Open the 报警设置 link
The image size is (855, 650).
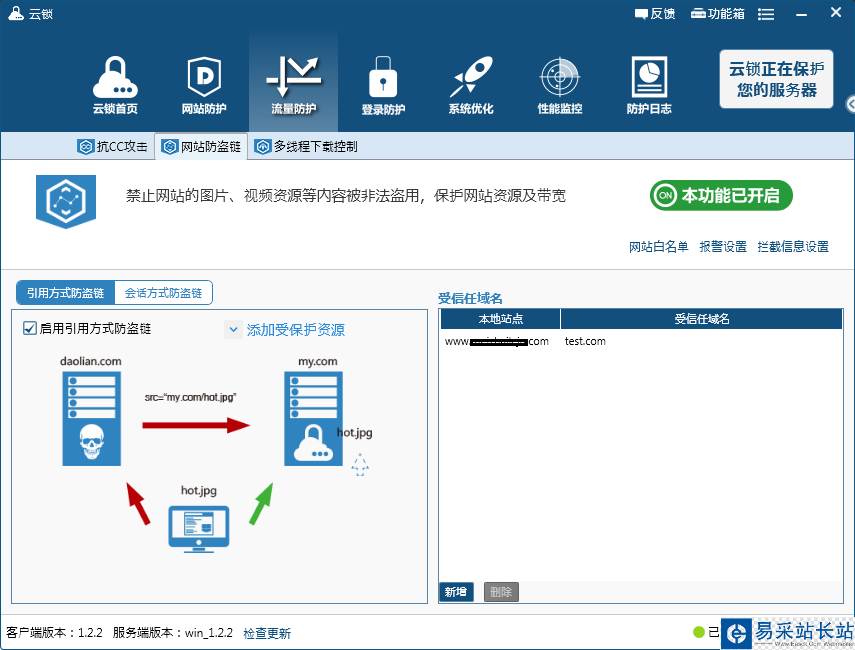[x=723, y=246]
